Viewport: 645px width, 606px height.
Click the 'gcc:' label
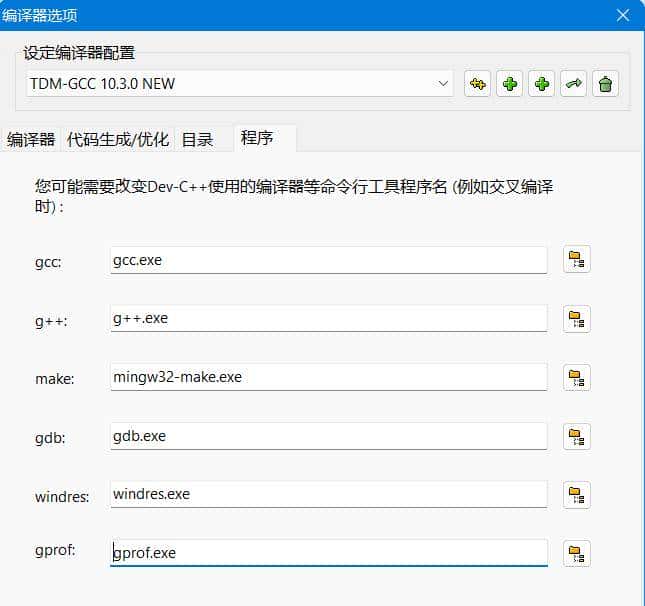48,262
